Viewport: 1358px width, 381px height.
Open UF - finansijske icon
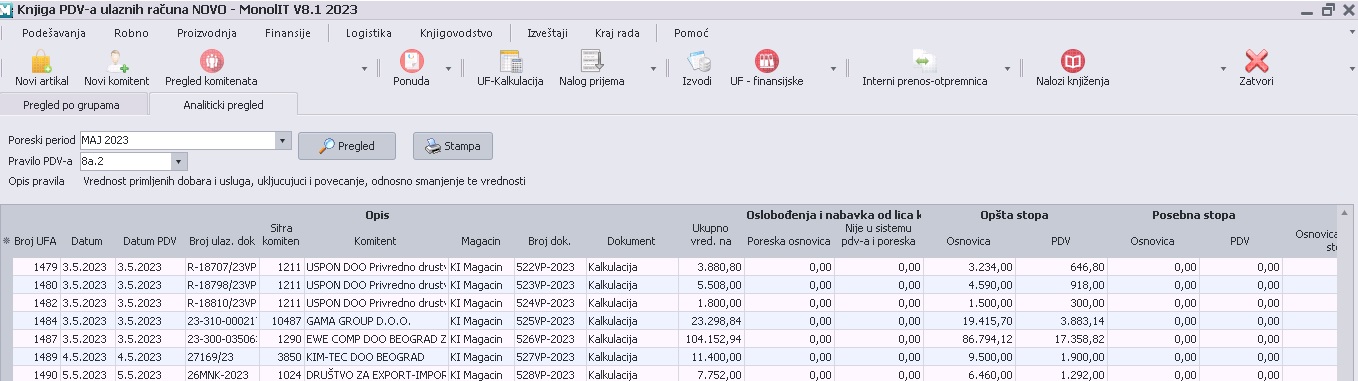point(767,61)
